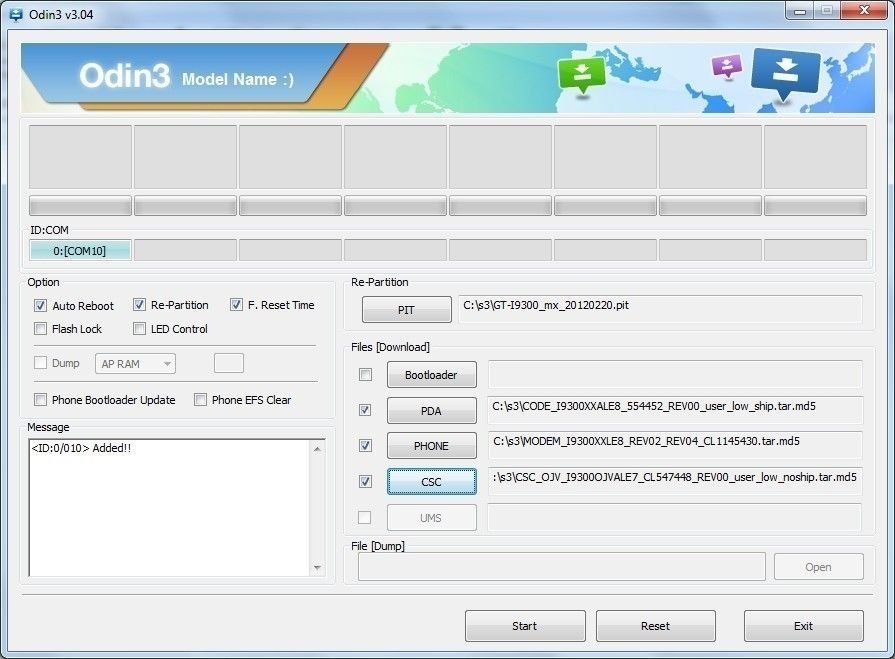Click the message log scrollbar down arrow
Viewport: 895px width, 659px height.
click(x=317, y=568)
